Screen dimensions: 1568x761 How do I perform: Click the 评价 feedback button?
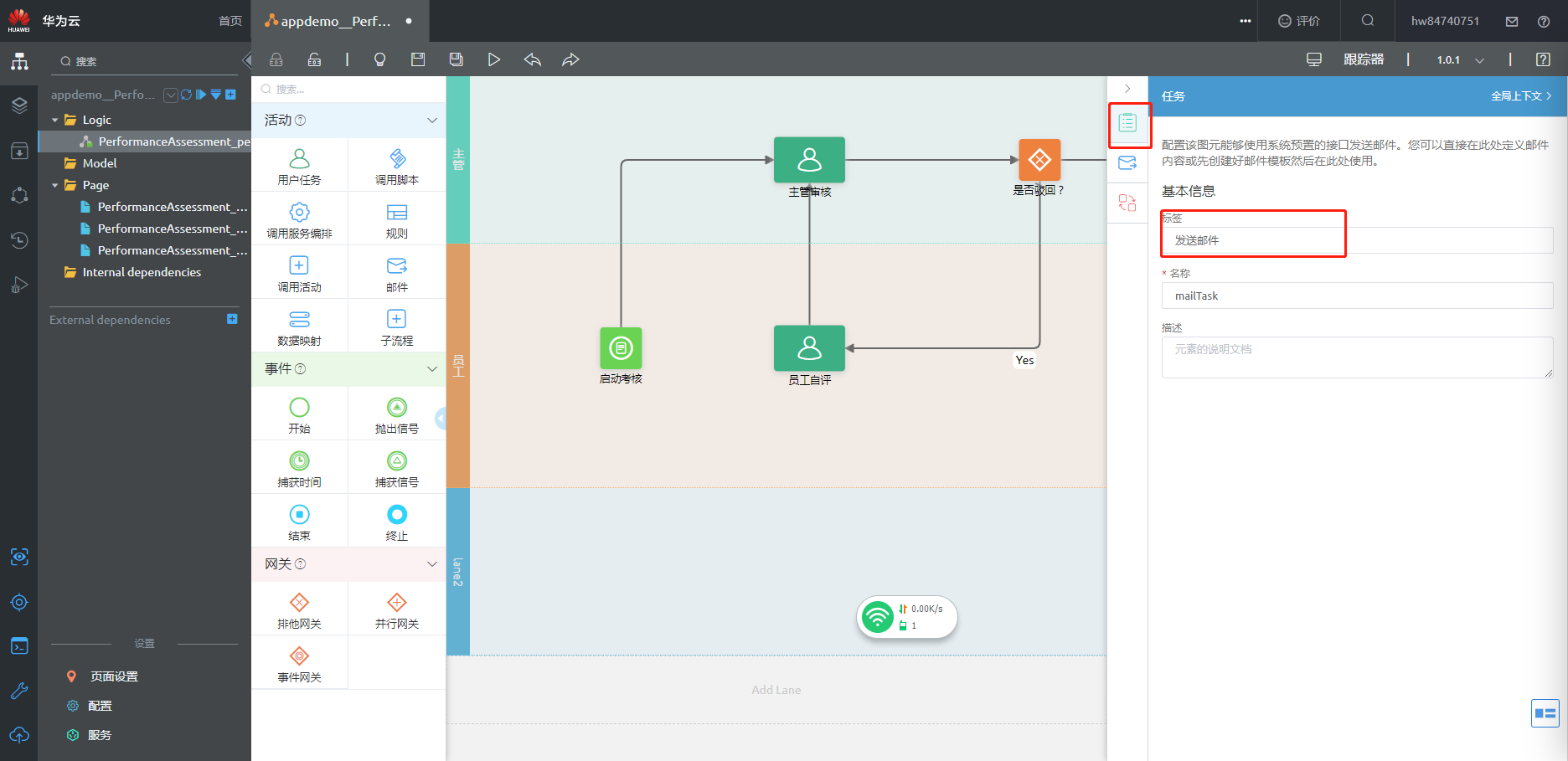tap(1299, 21)
